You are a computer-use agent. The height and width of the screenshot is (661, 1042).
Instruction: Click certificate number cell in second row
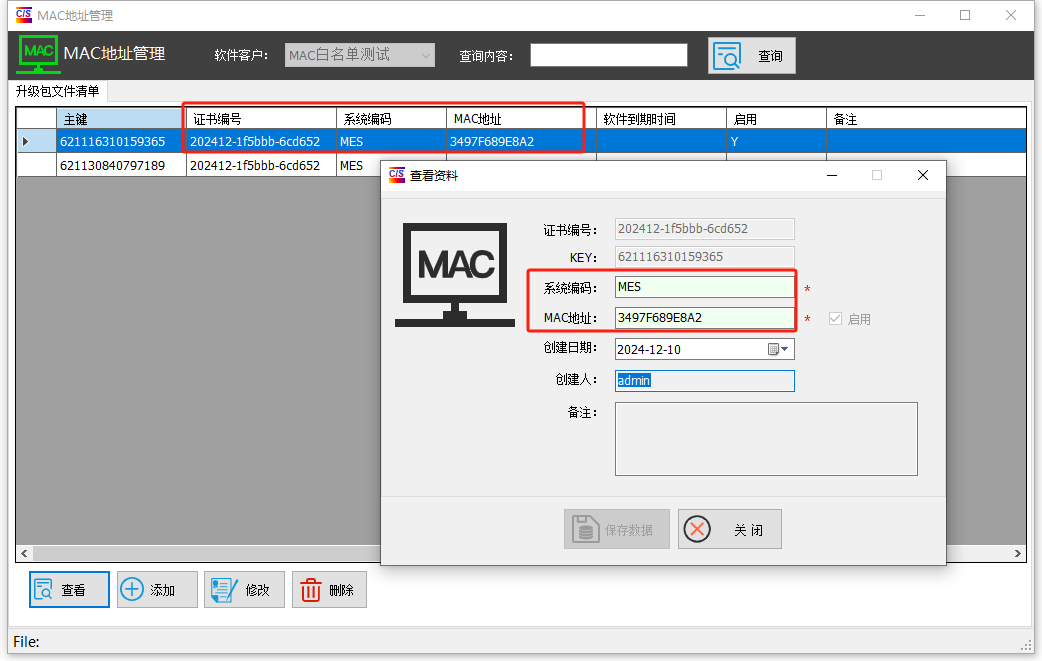(x=261, y=165)
